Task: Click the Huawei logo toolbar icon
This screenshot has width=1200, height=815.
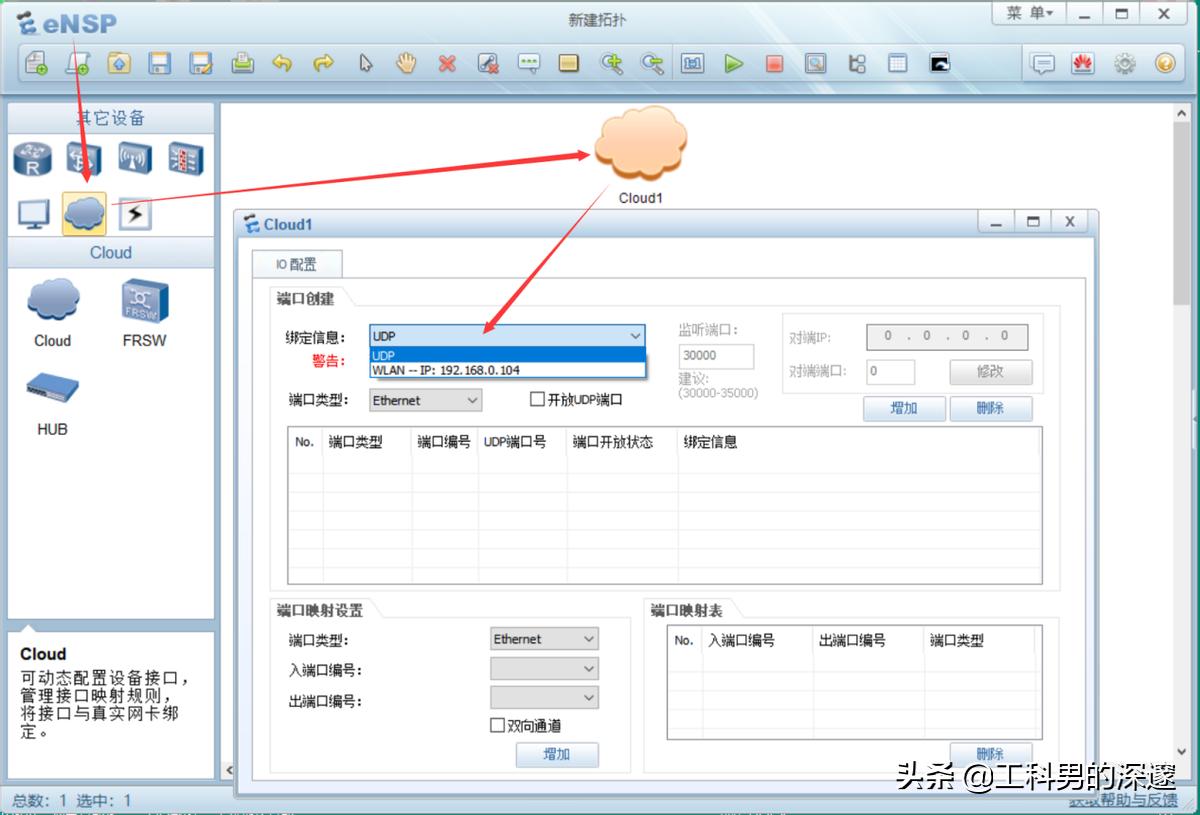Action: pyautogui.click(x=1082, y=63)
